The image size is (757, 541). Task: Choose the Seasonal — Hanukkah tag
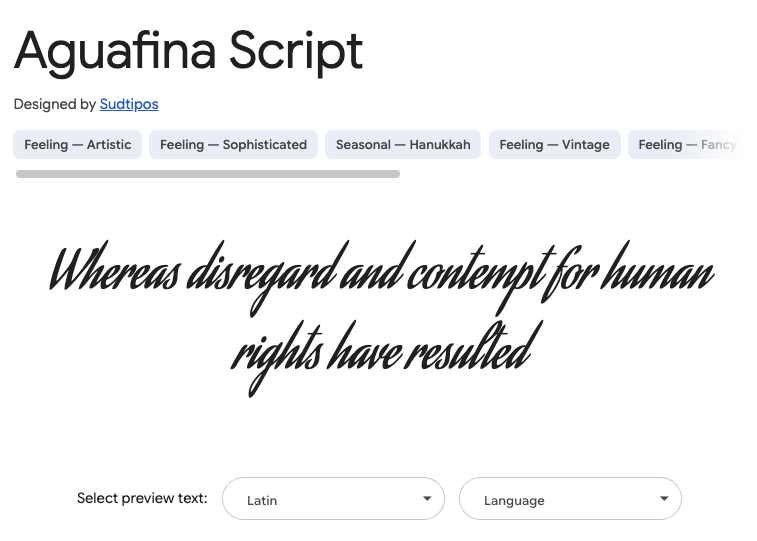[x=403, y=144]
